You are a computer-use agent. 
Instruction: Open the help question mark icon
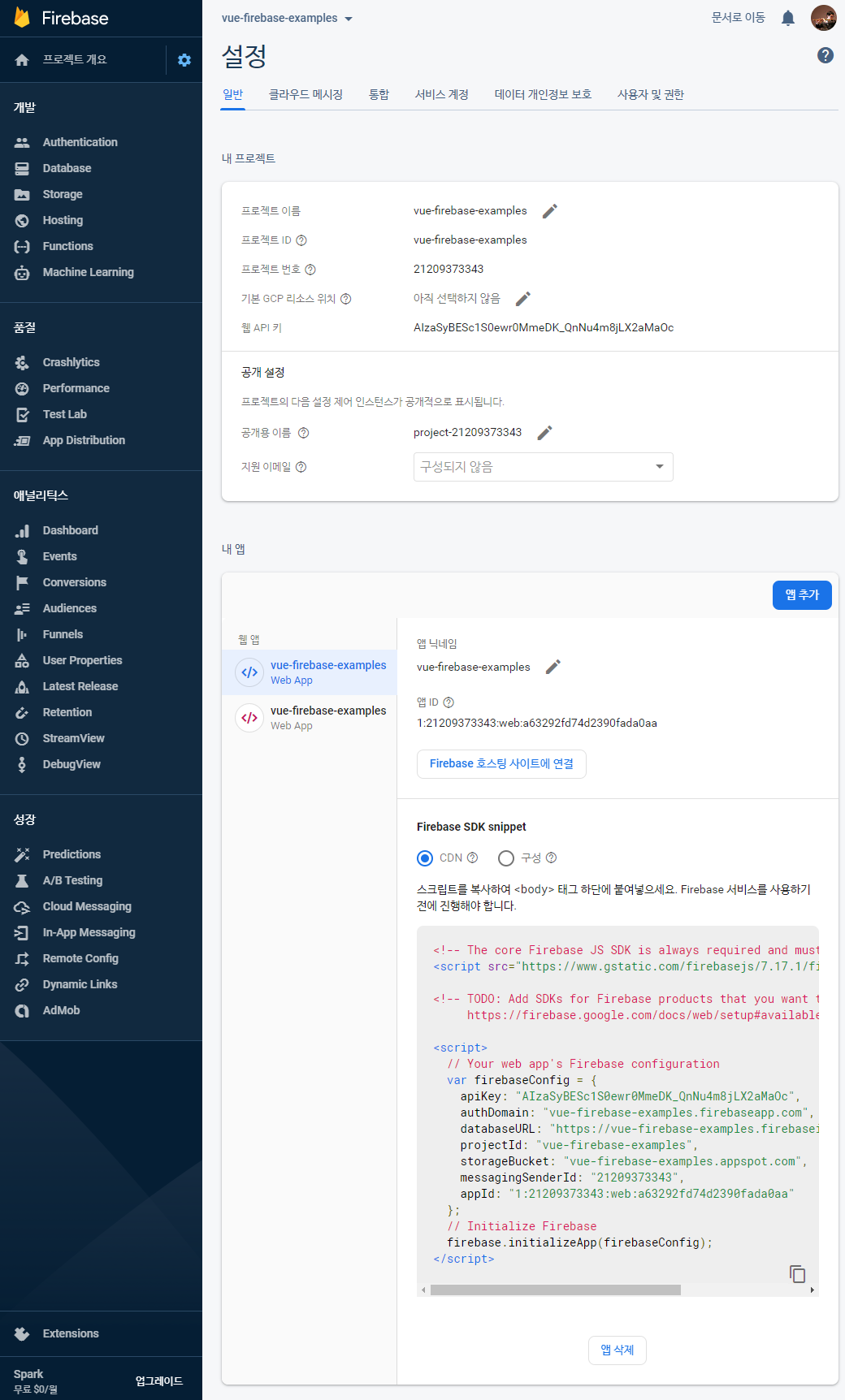click(x=825, y=55)
